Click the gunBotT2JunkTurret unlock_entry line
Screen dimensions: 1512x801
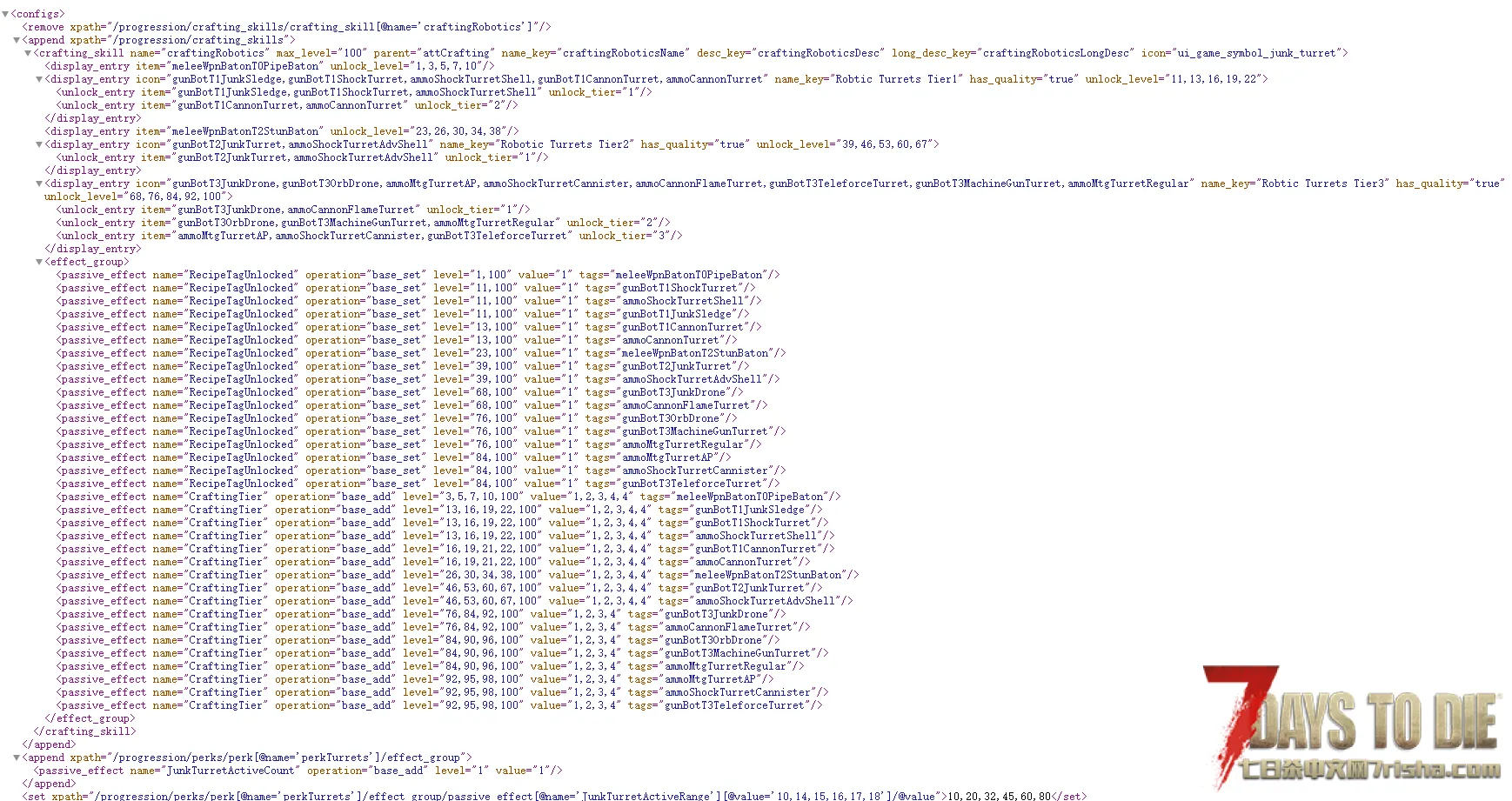(303, 157)
